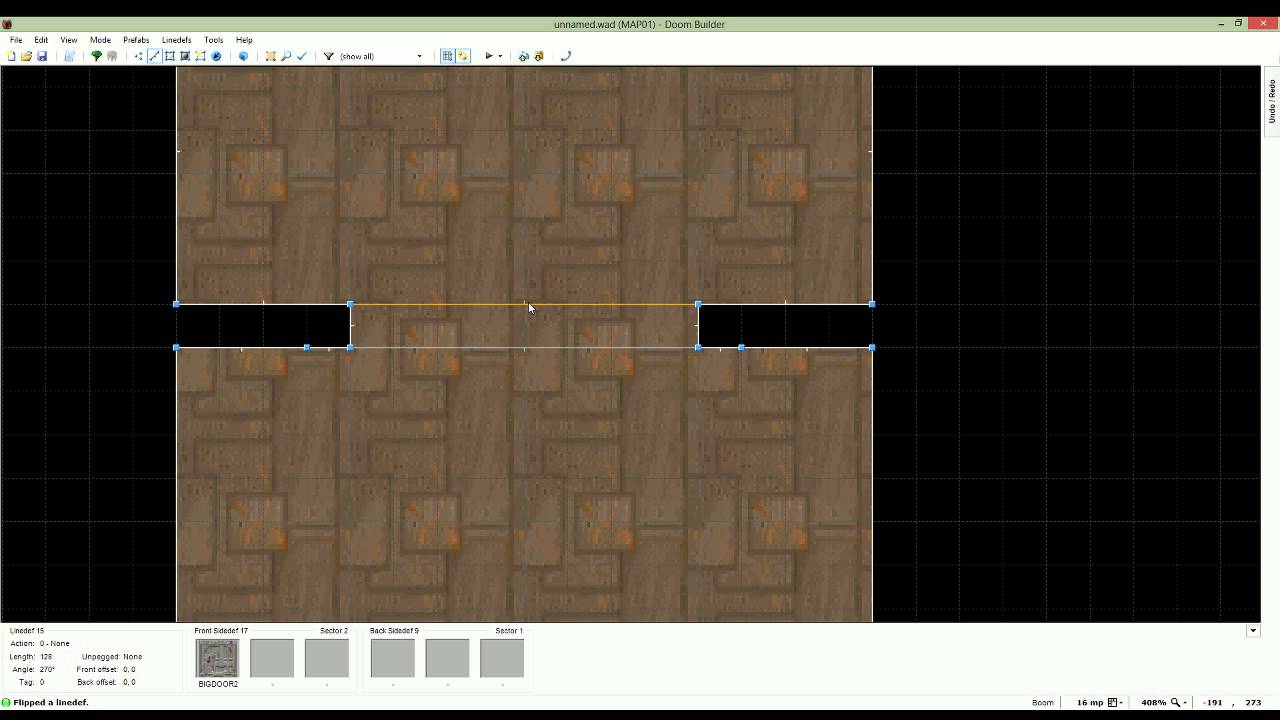
Task: Open the Edit menu
Action: 41,40
